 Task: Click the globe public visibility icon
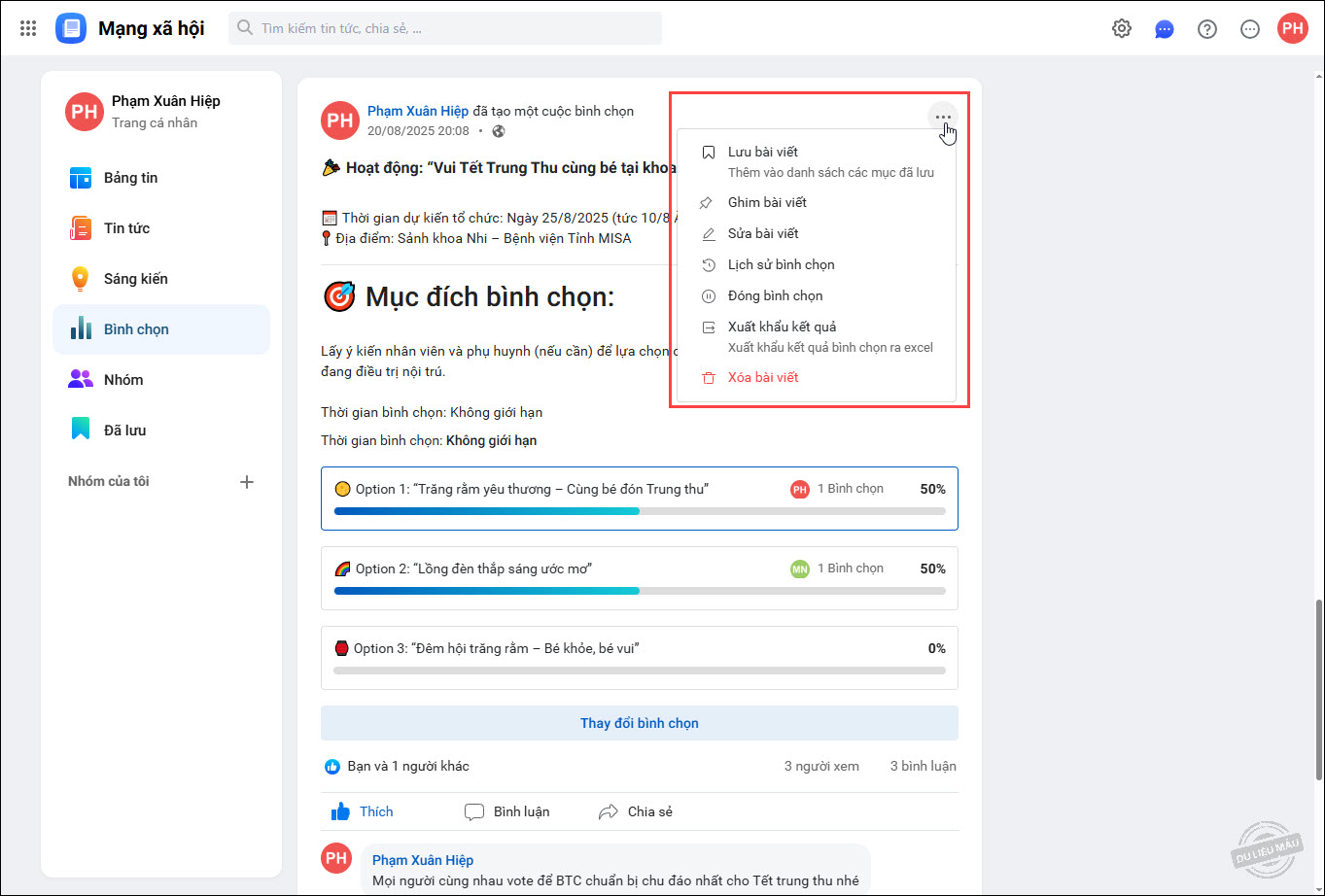[x=500, y=131]
